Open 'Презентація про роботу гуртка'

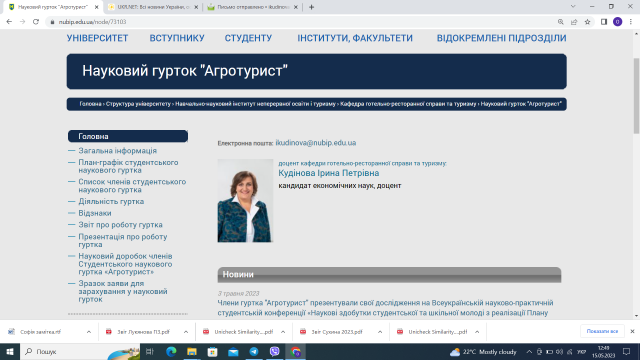click(123, 240)
